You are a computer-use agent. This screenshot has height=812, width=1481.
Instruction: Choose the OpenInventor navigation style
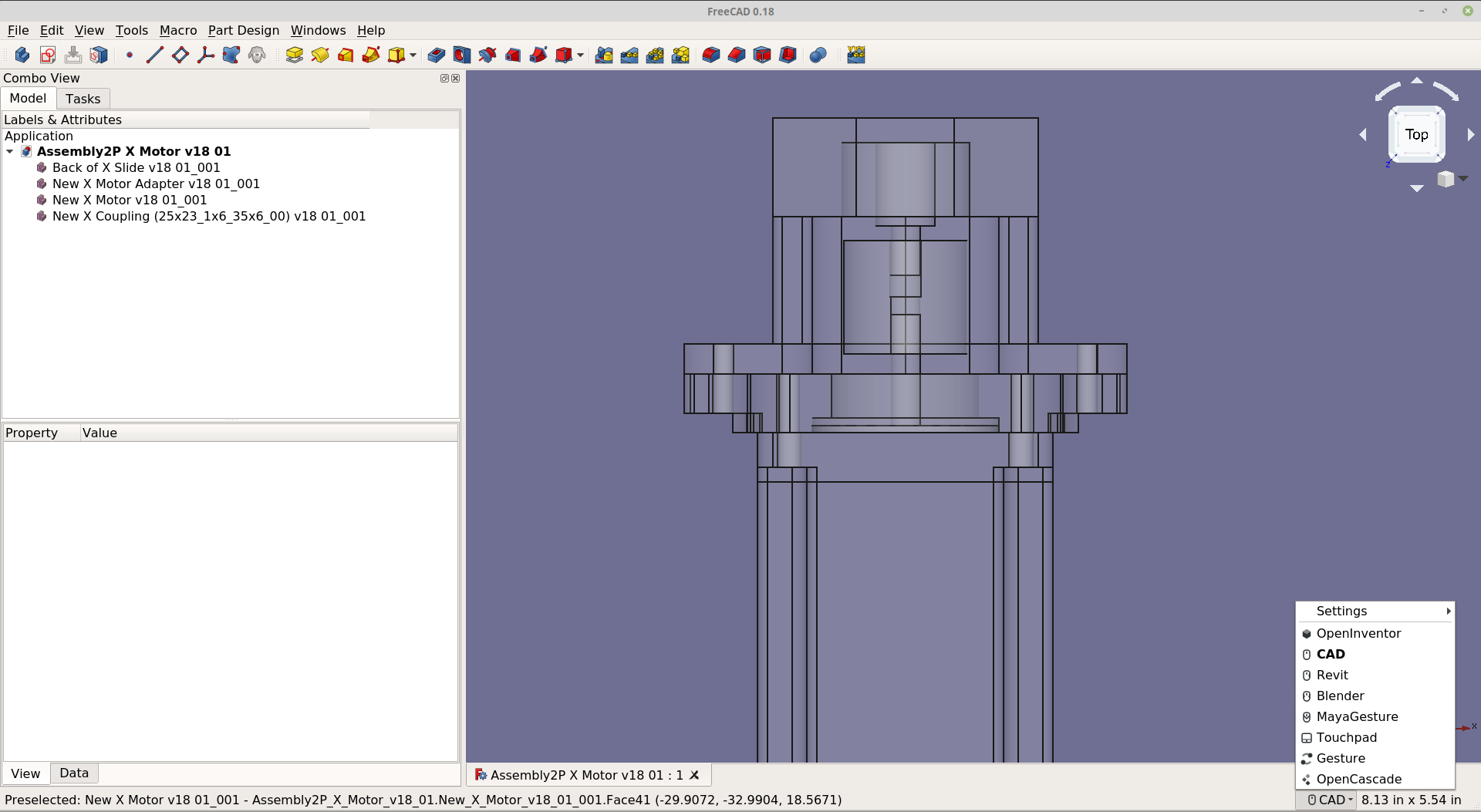pos(1375,633)
